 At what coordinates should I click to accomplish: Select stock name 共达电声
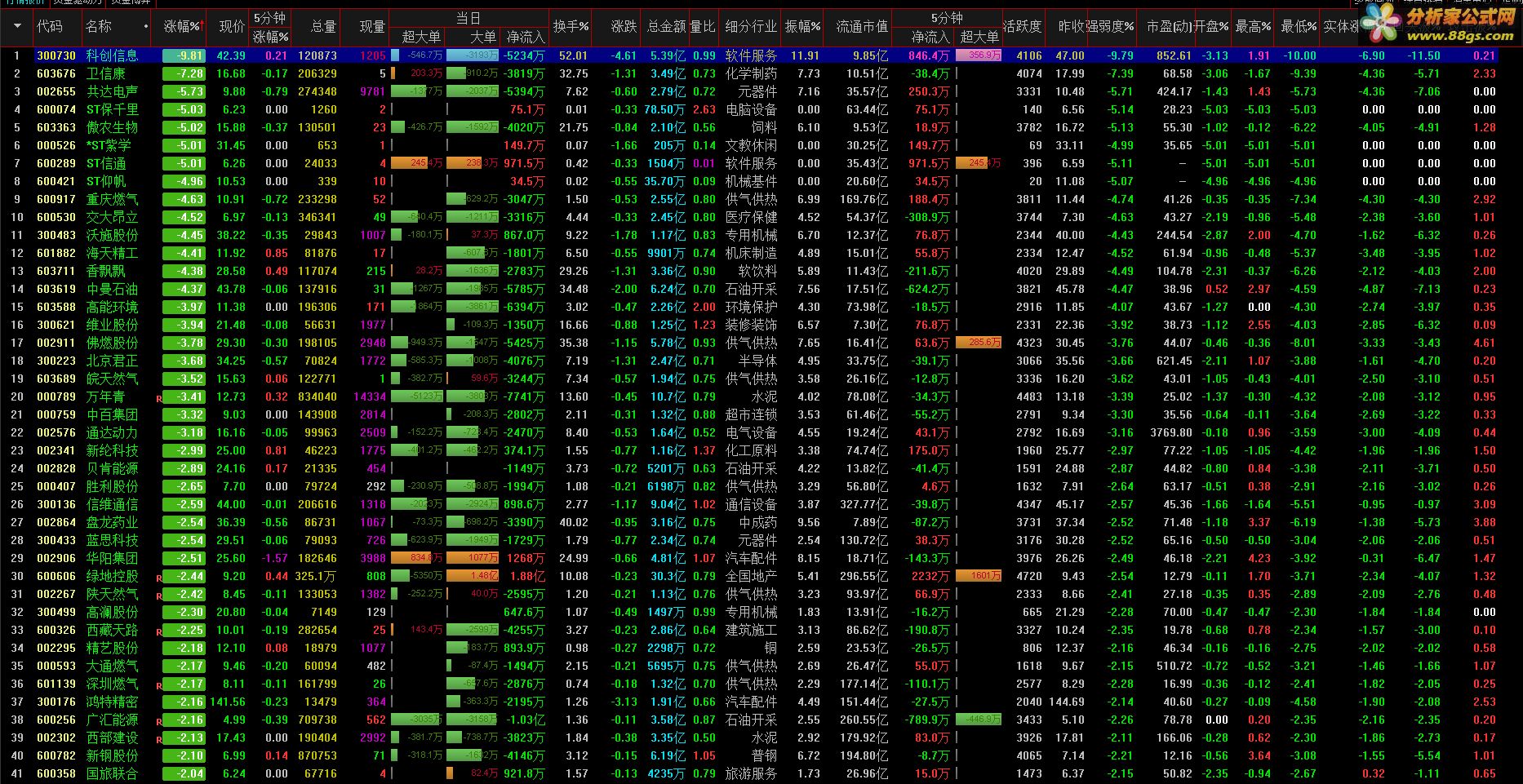point(112,91)
